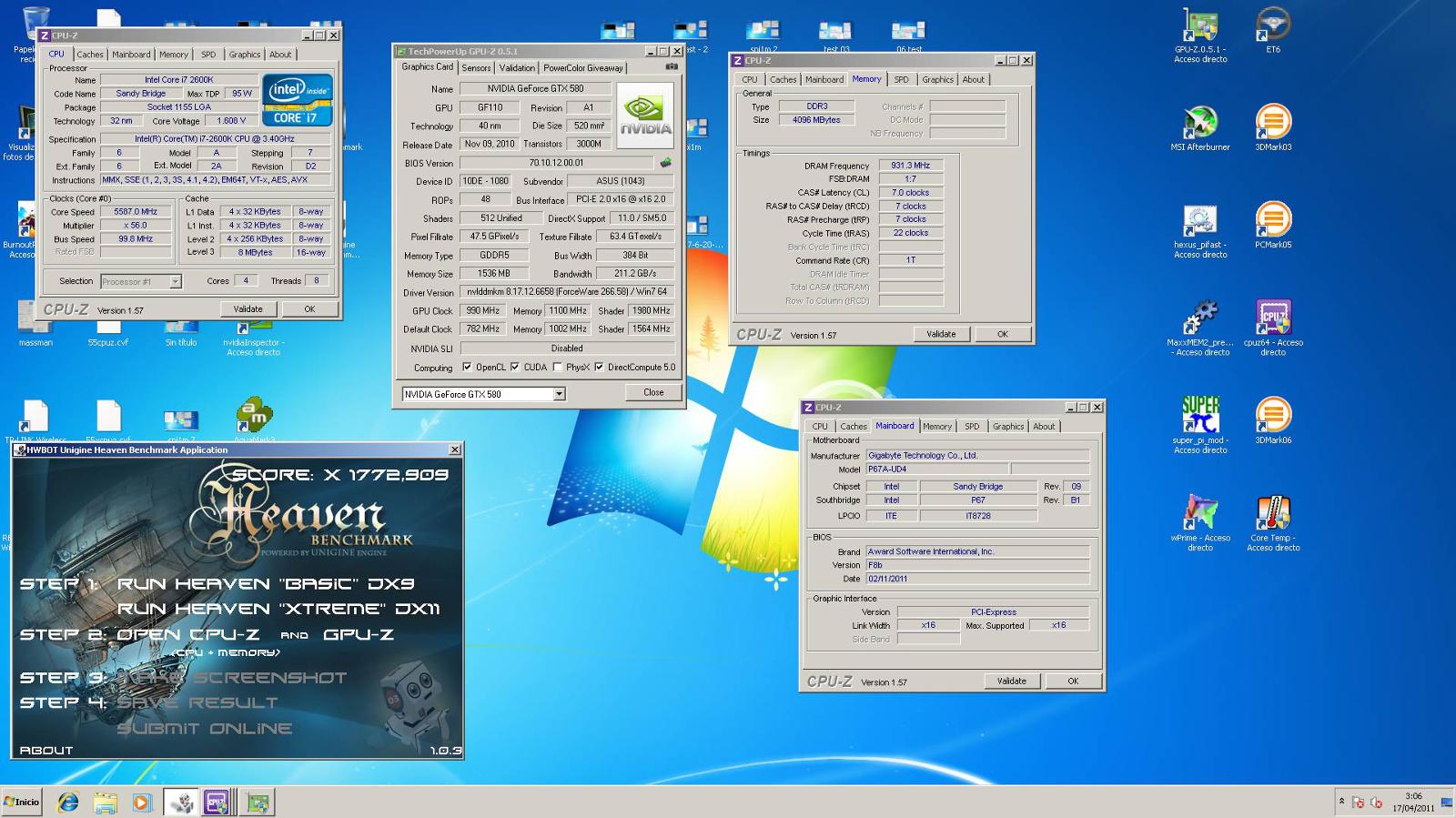The width and height of the screenshot is (1456, 818).
Task: Select the massman desktop icon
Action: 35,326
